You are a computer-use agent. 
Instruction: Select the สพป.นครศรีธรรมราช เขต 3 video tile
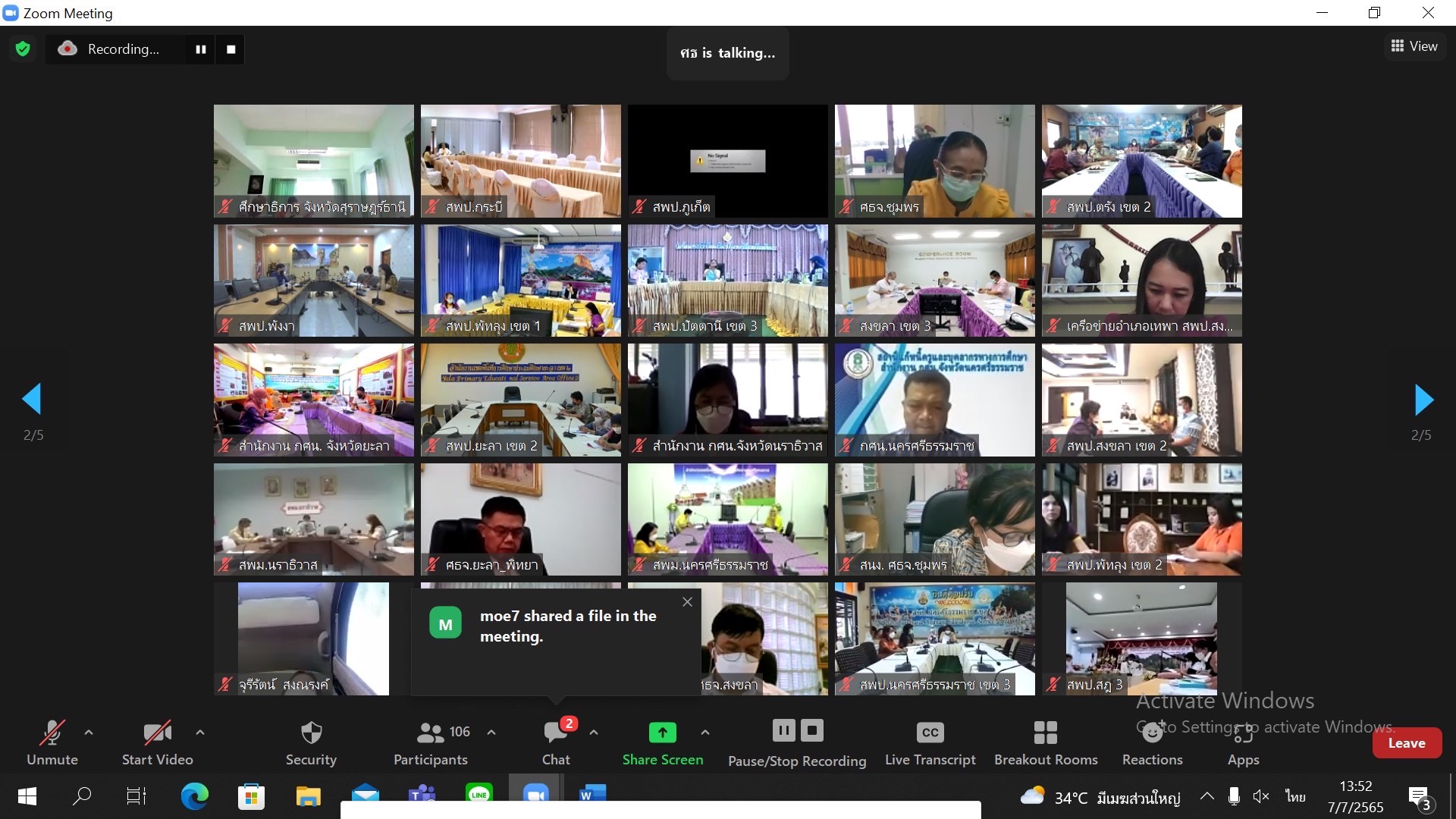[x=934, y=639]
